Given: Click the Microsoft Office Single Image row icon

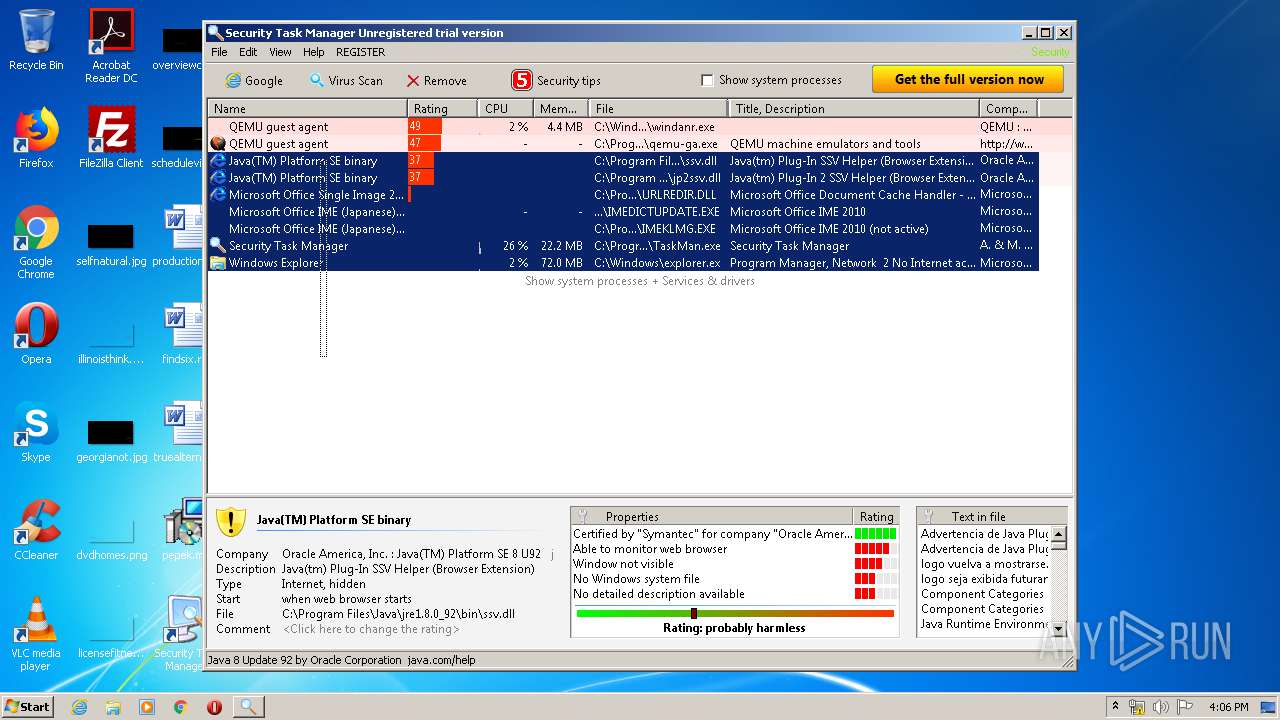Looking at the screenshot, I should pyautogui.click(x=217, y=195).
